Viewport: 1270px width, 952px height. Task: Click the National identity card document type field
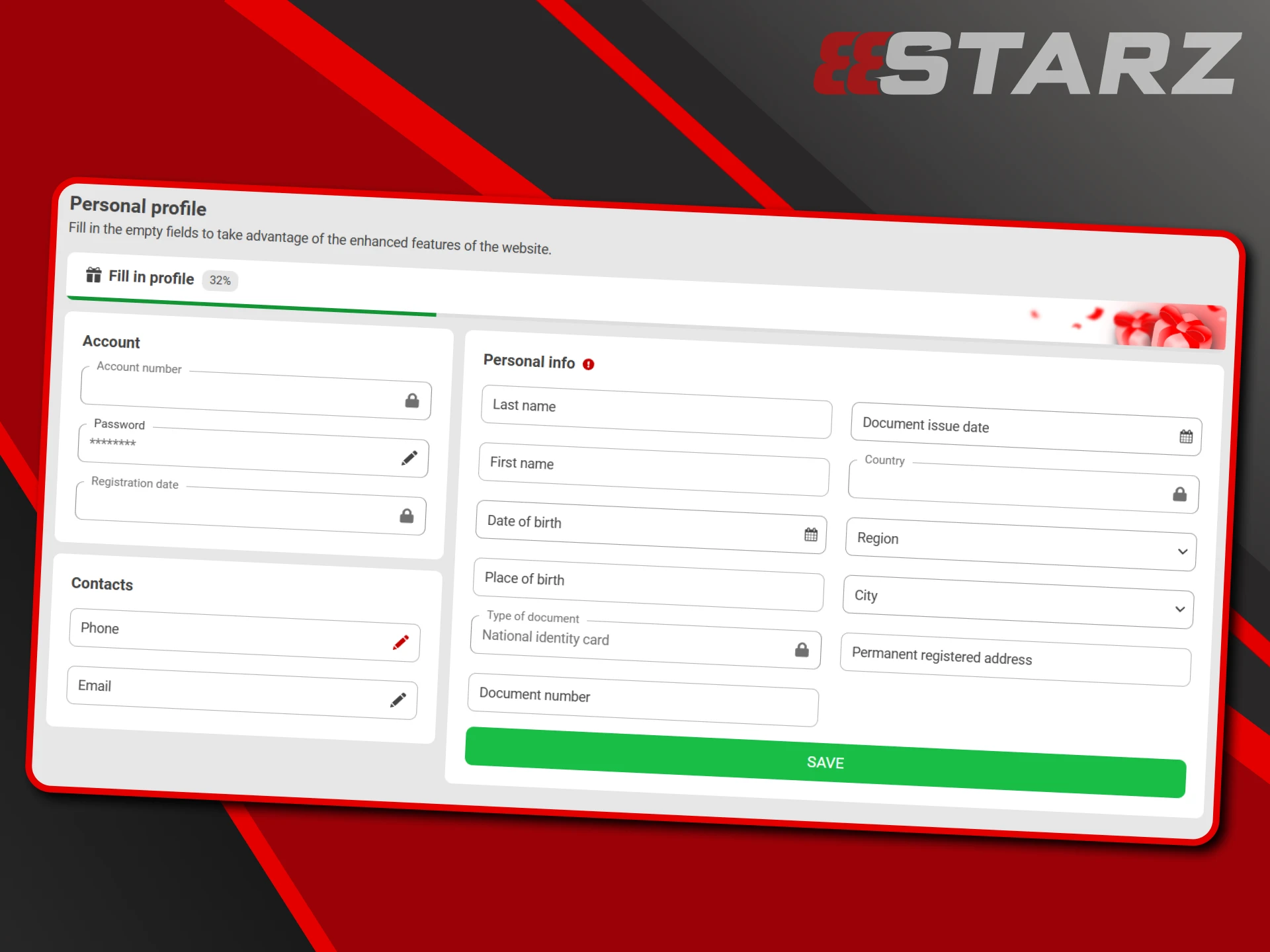[646, 642]
